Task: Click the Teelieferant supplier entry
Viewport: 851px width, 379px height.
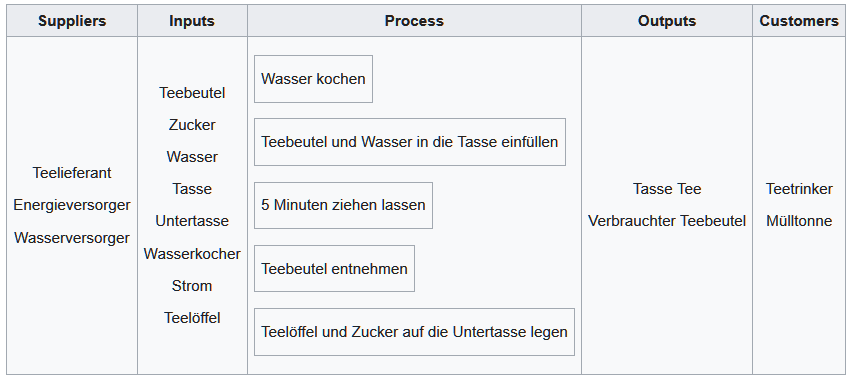Action: click(72, 173)
